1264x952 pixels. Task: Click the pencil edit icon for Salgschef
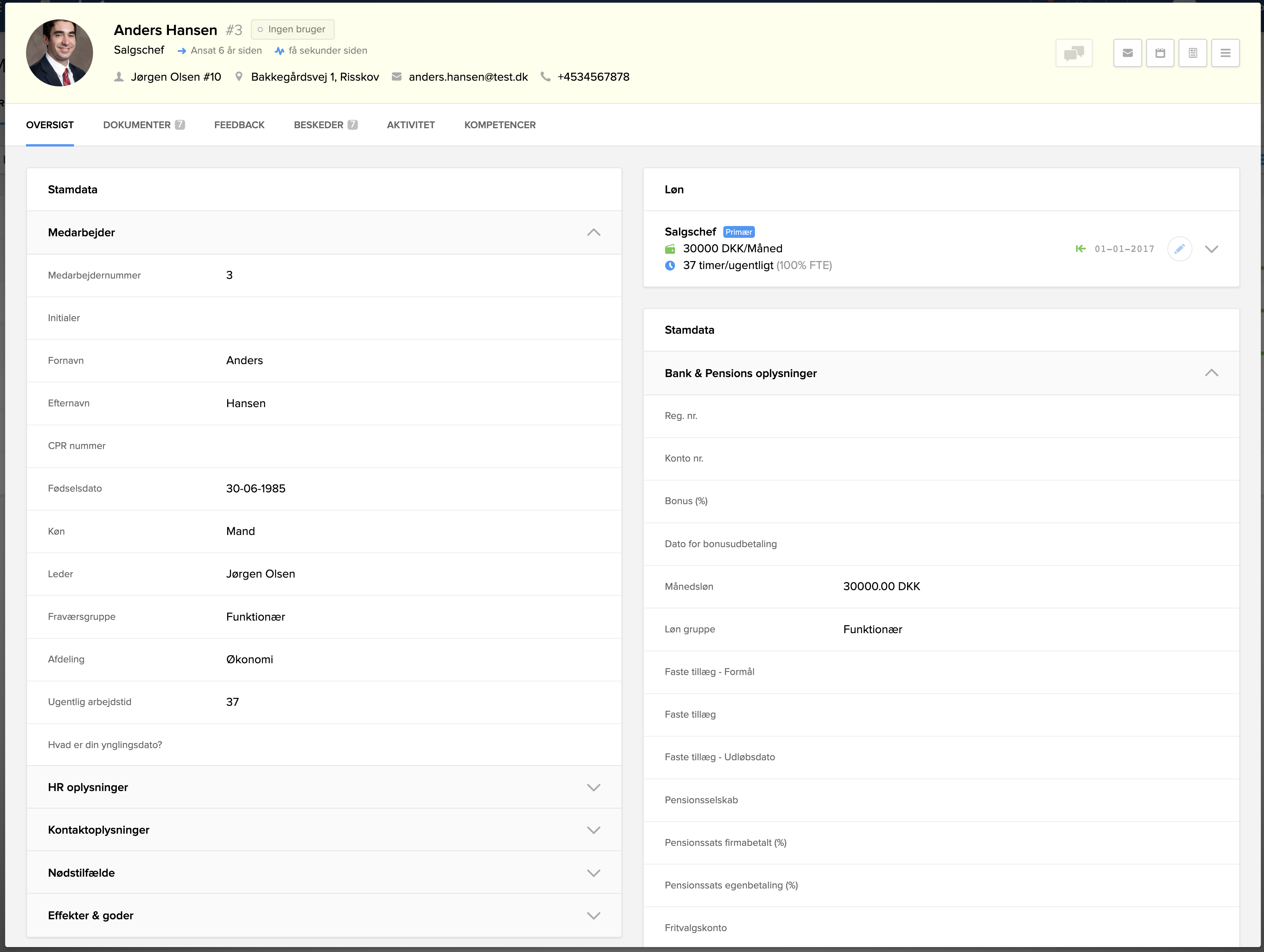click(1180, 248)
